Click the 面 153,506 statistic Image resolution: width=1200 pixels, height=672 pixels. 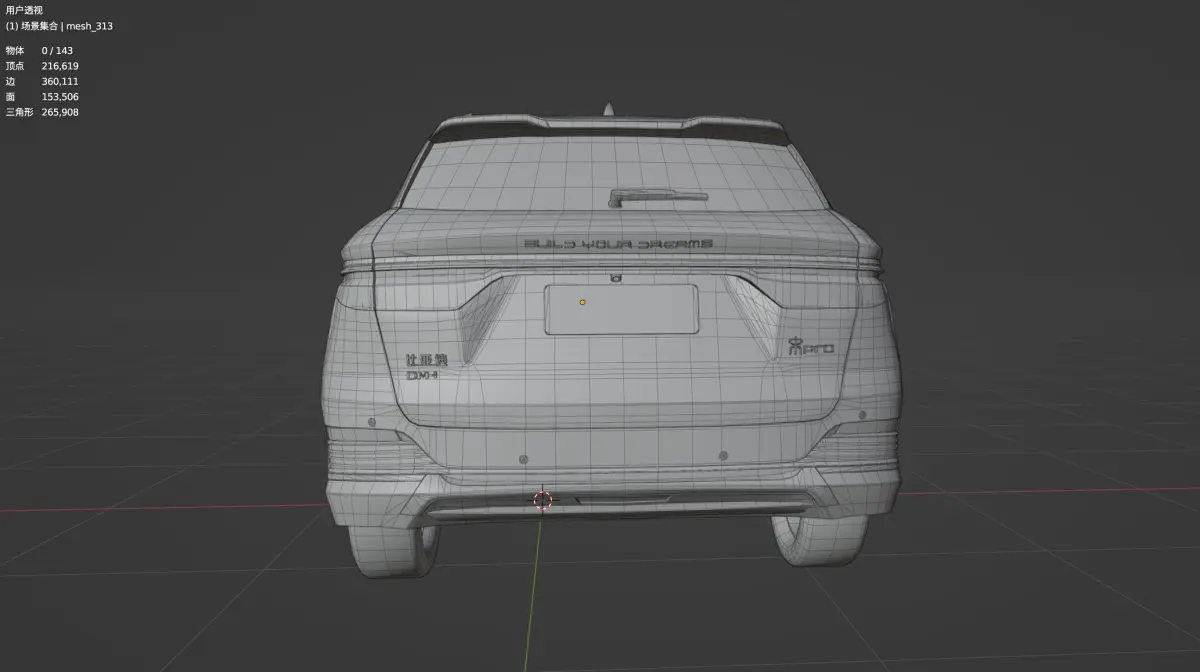[x=42, y=97]
